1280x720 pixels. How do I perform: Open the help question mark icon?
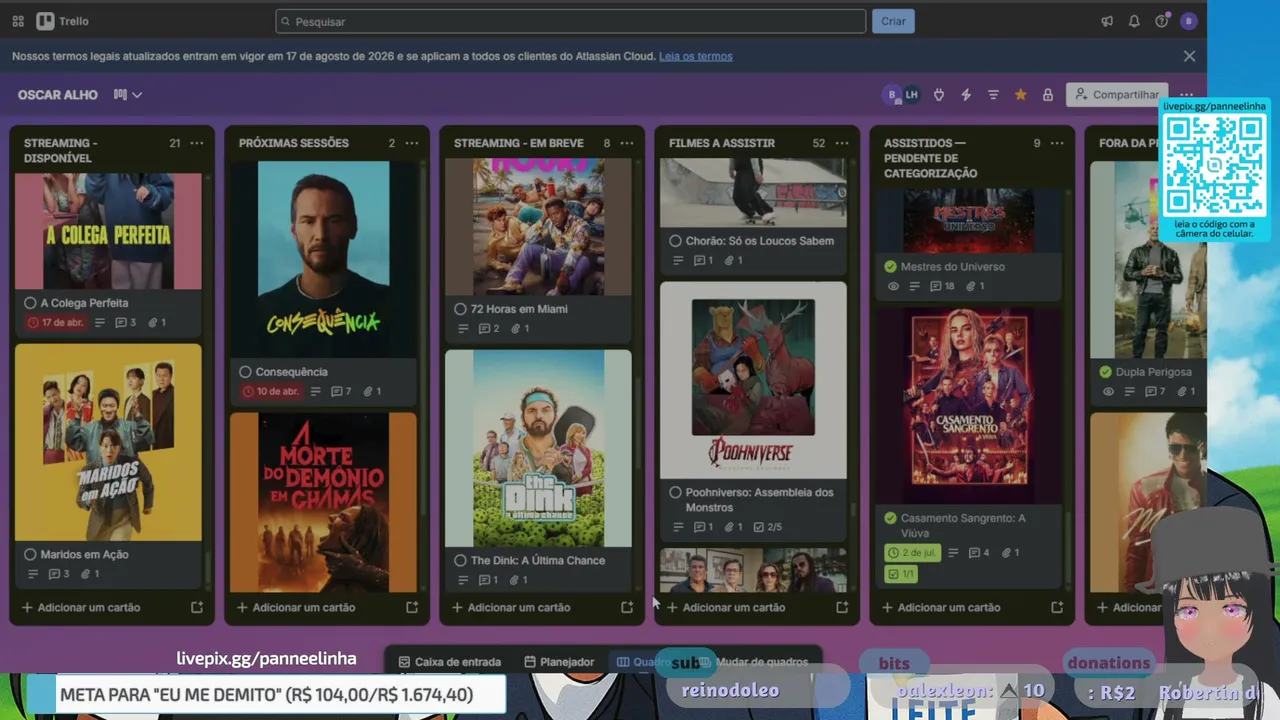1161,21
